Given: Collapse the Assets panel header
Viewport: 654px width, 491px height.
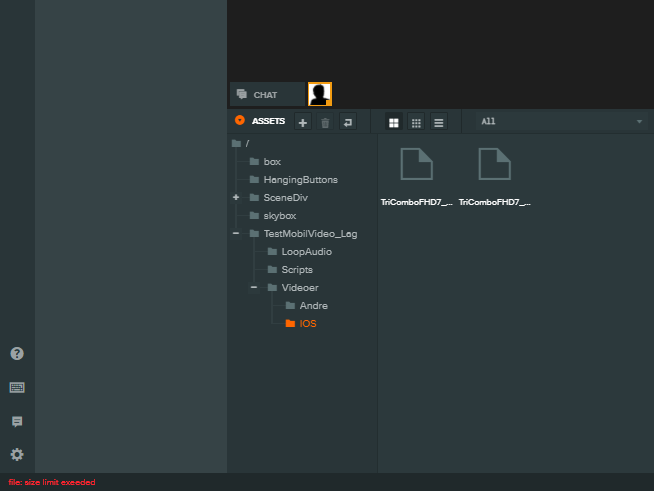Looking at the screenshot, I should pyautogui.click(x=240, y=121).
